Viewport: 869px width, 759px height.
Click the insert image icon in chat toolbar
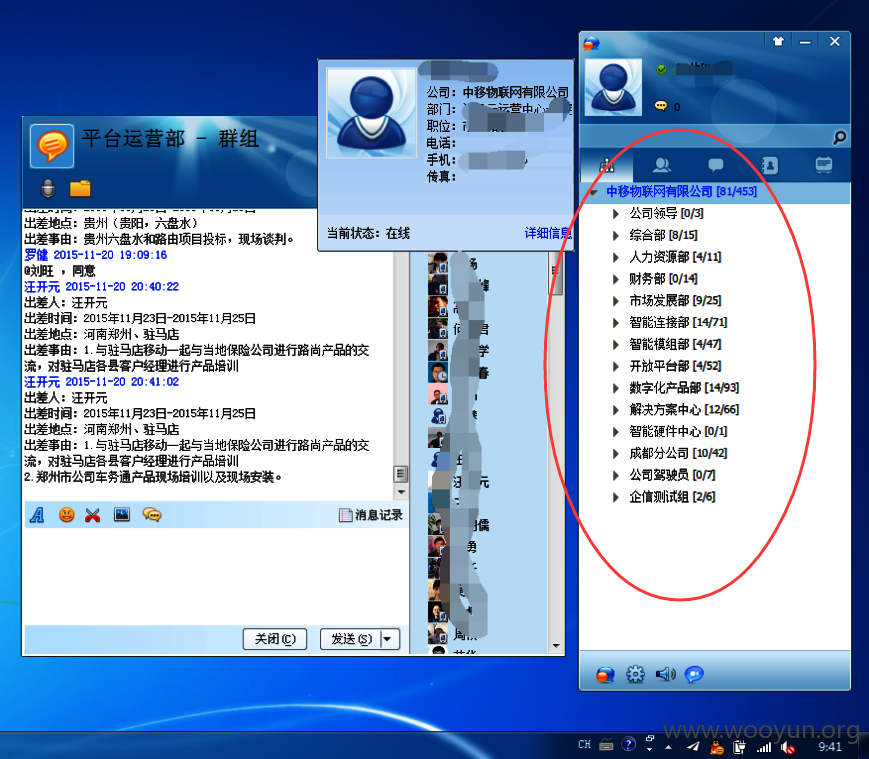point(122,515)
